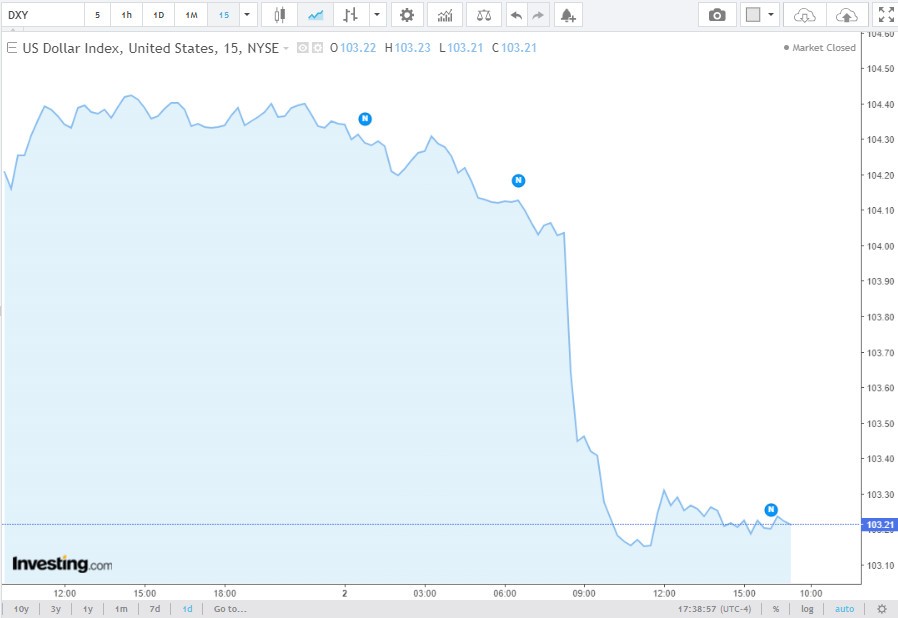Undo the last chart action
This screenshot has height=618, width=898.
(x=516, y=15)
